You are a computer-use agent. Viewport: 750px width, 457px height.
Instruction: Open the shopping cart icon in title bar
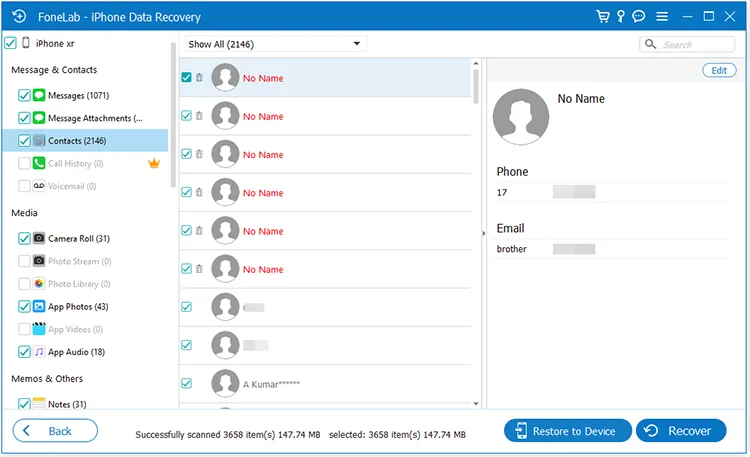pos(603,17)
